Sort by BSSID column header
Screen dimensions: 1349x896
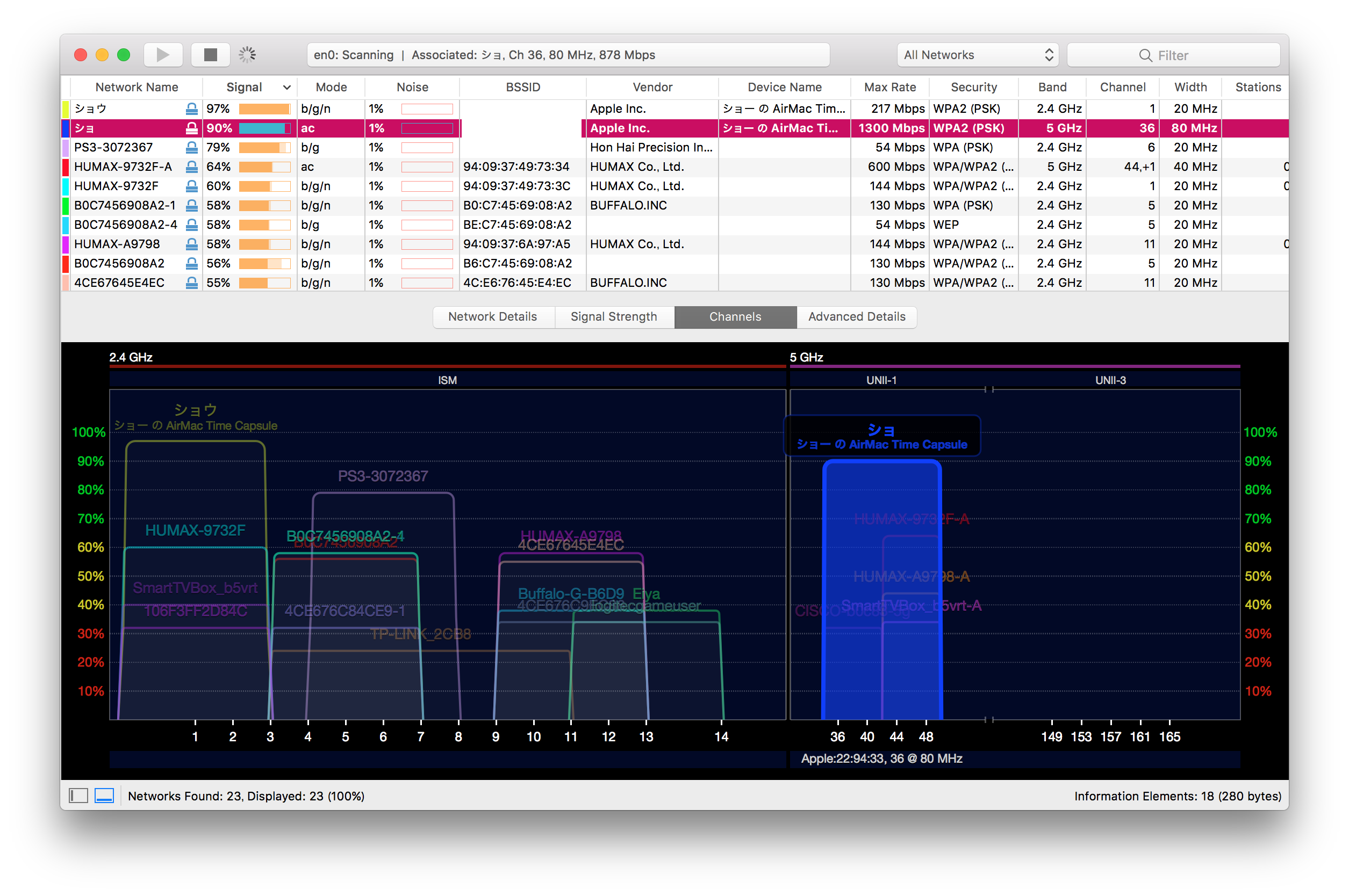click(x=522, y=88)
